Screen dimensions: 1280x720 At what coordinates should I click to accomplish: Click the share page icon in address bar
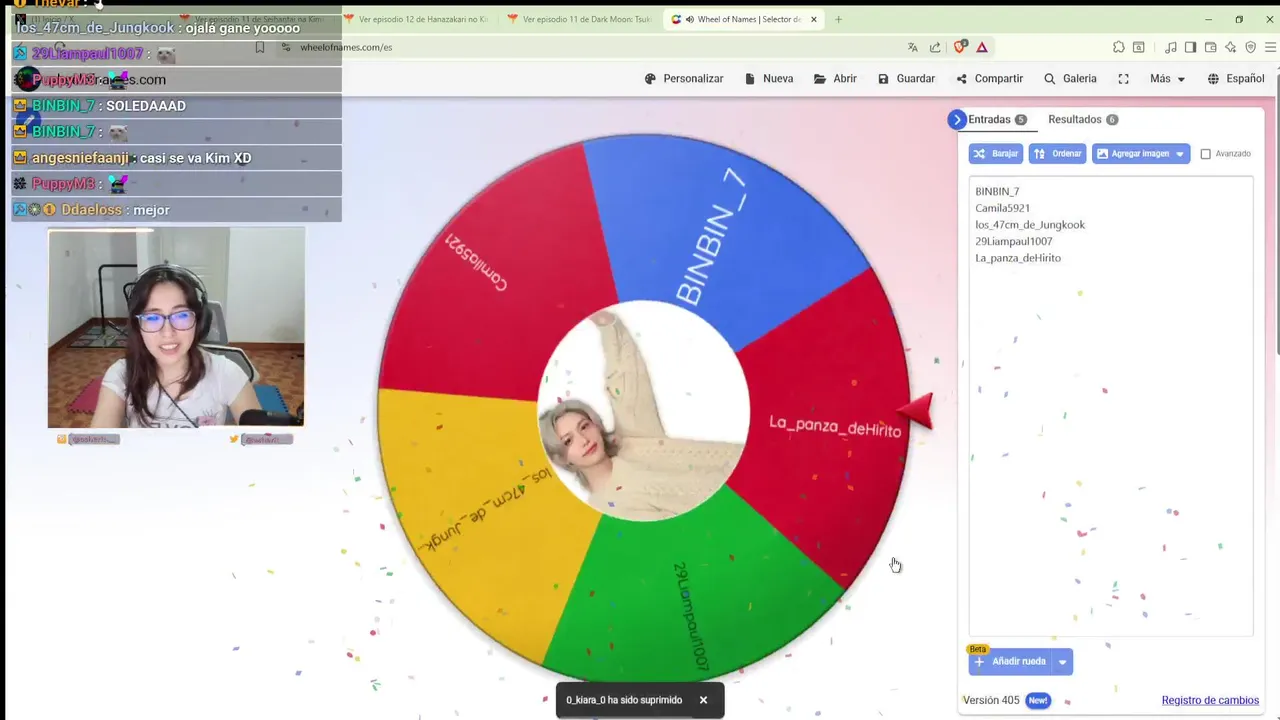935,47
